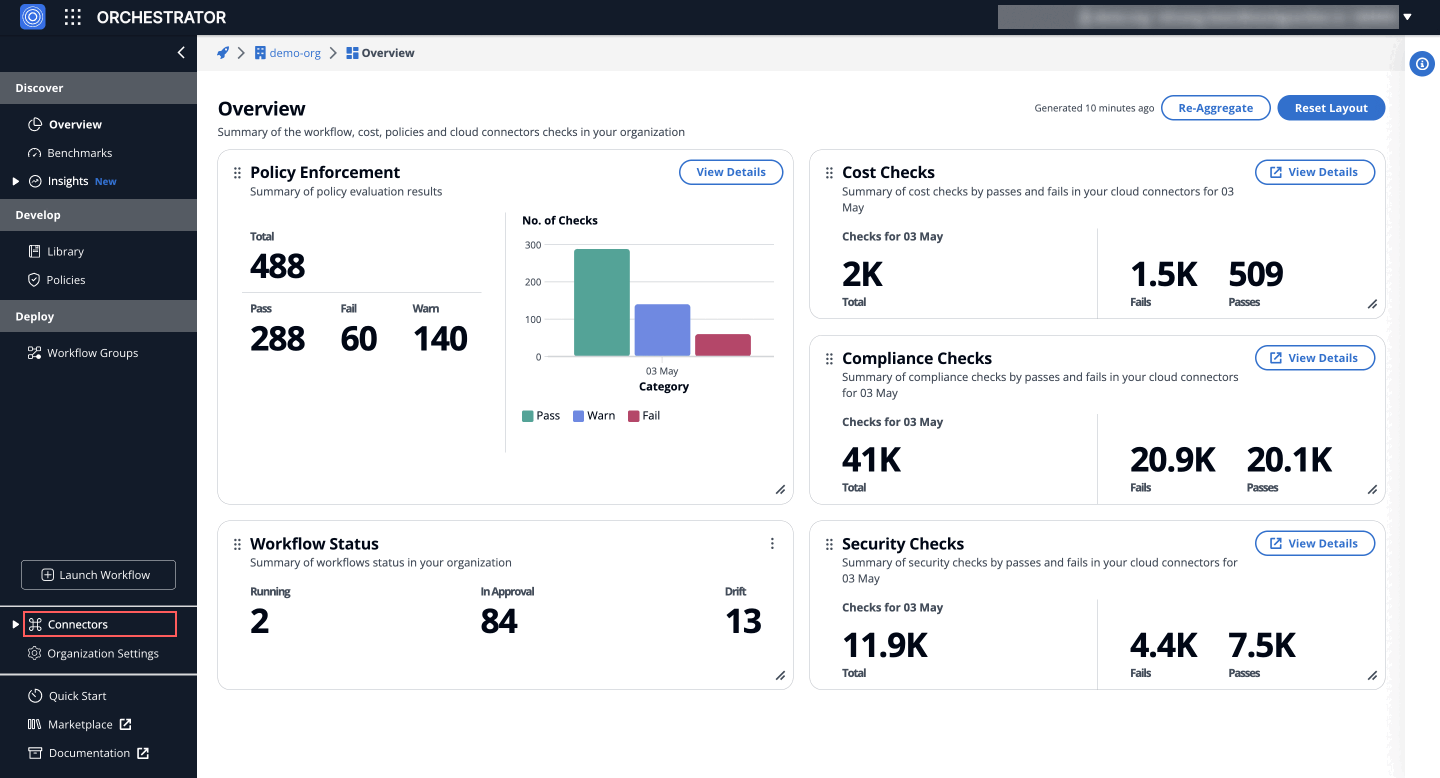The image size is (1440, 778).
Task: Toggle the Fail series in chart legend
Action: (x=644, y=416)
